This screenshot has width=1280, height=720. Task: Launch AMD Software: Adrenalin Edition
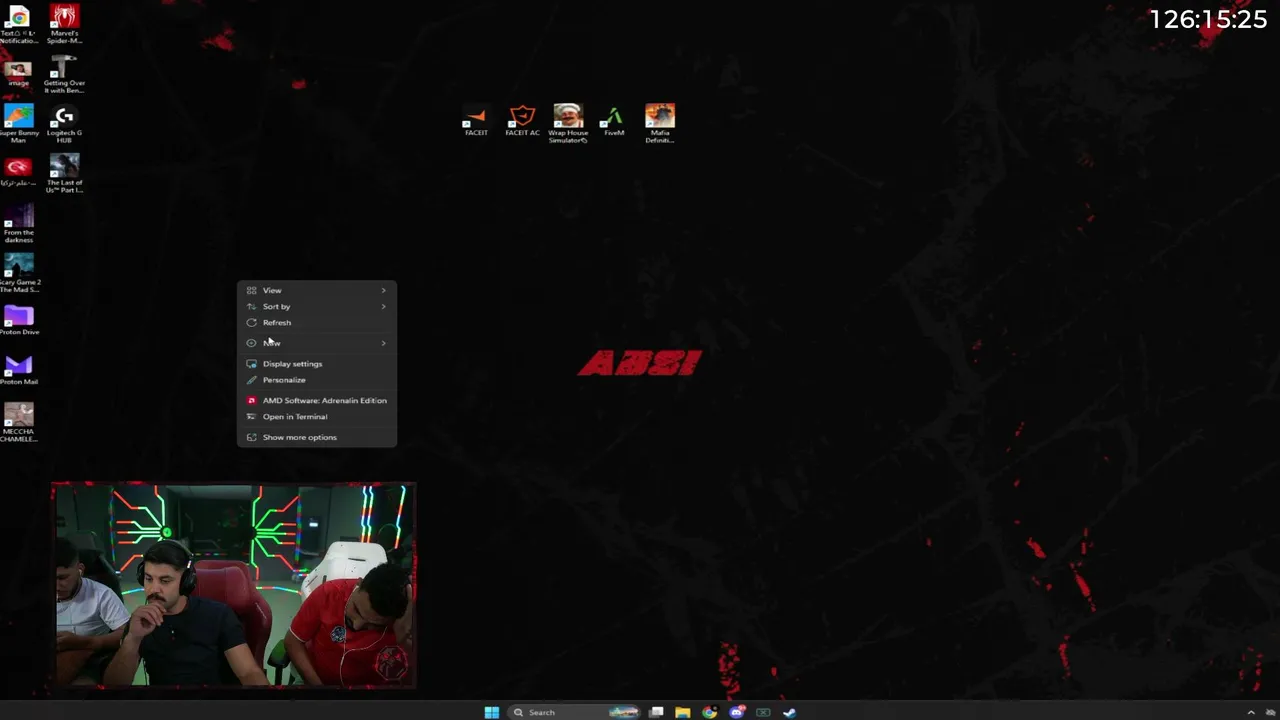(x=317, y=400)
